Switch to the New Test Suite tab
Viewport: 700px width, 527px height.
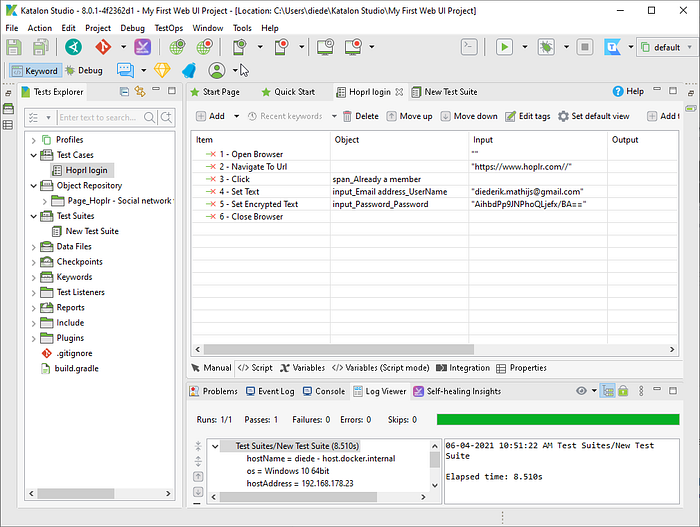445,92
